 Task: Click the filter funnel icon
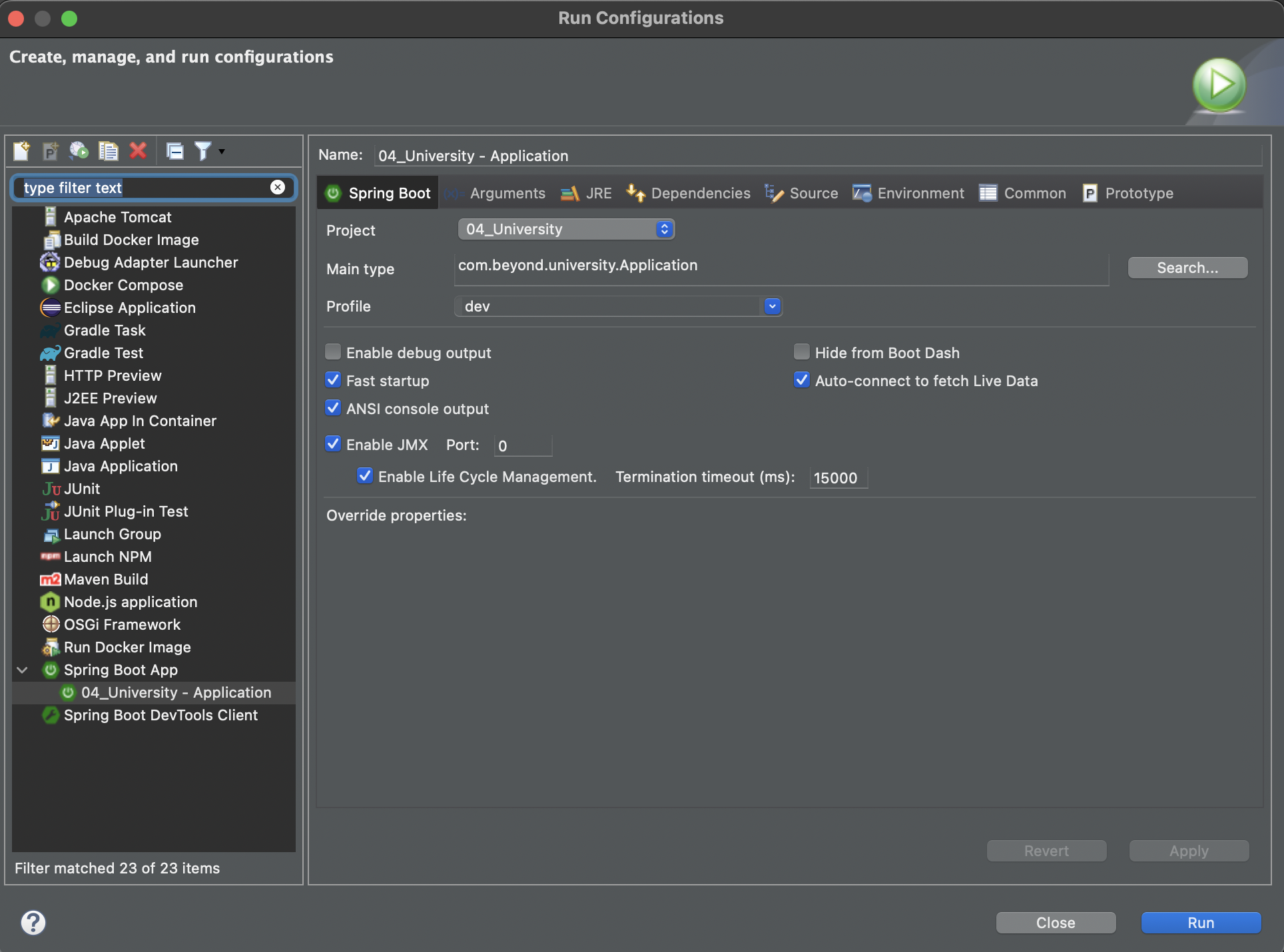click(x=202, y=151)
